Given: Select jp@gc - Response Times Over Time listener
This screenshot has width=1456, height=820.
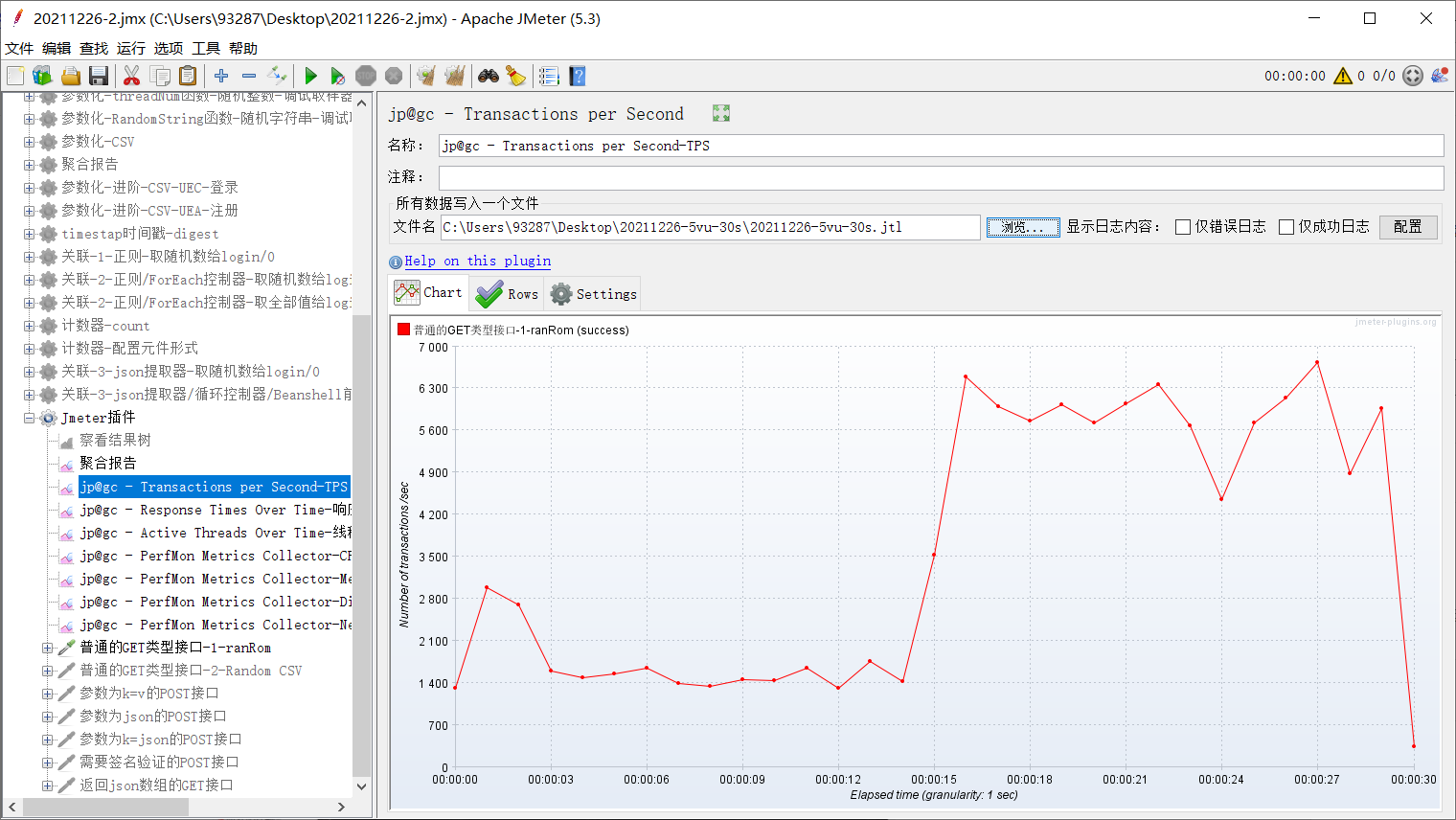Looking at the screenshot, I should [216, 510].
